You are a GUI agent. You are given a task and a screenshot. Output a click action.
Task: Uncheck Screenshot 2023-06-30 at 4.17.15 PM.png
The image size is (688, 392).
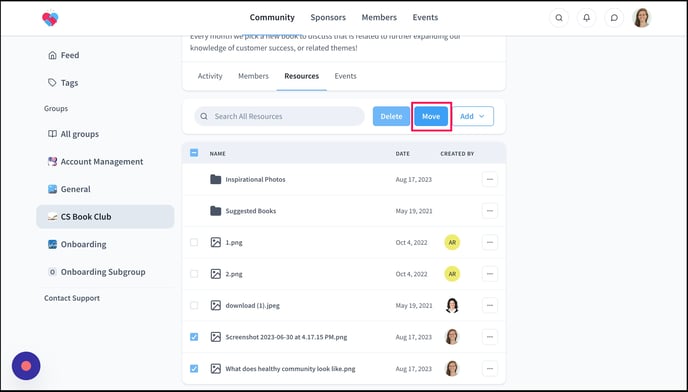click(x=194, y=337)
